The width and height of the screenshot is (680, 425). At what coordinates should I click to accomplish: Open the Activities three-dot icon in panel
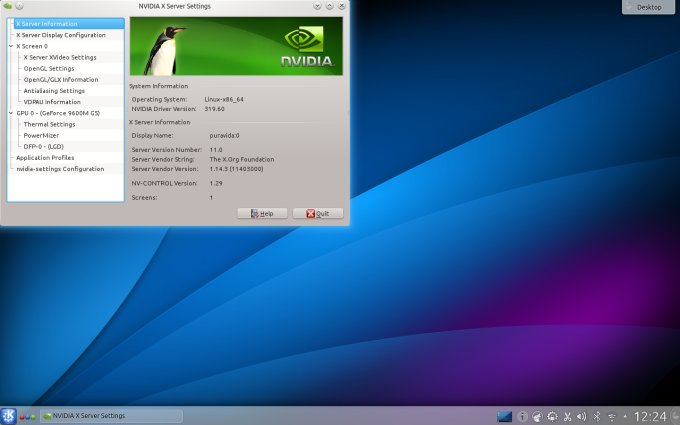27,417
